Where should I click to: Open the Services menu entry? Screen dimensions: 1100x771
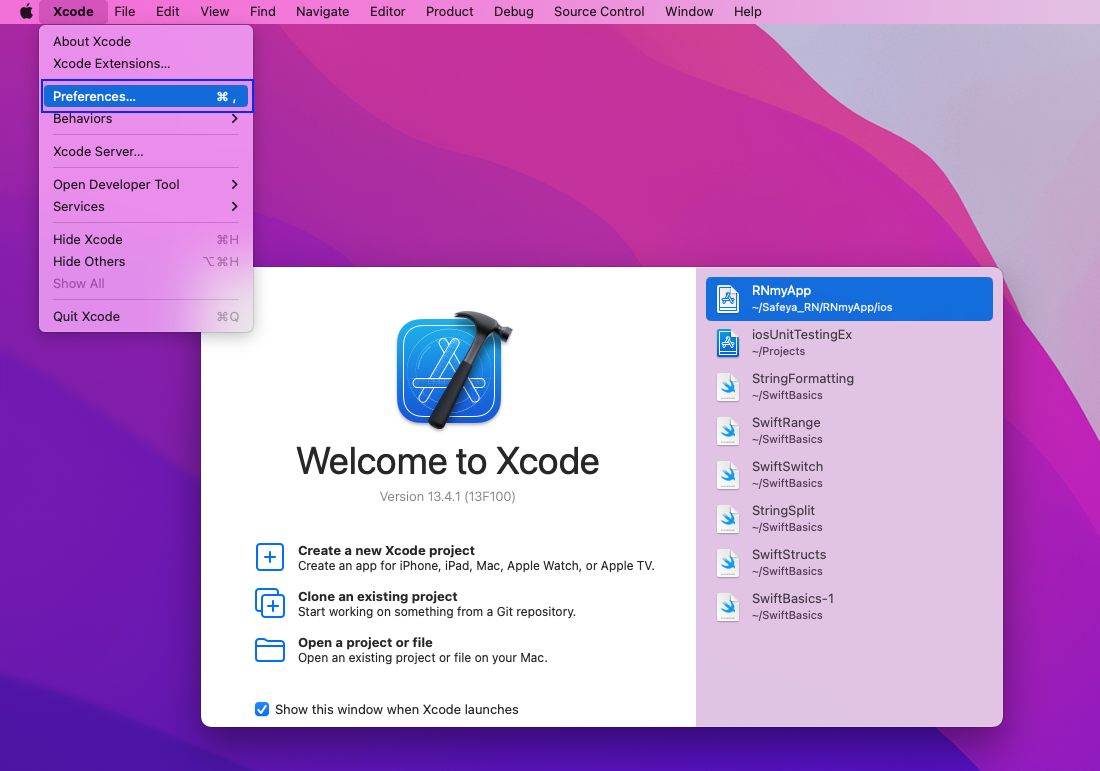(146, 206)
